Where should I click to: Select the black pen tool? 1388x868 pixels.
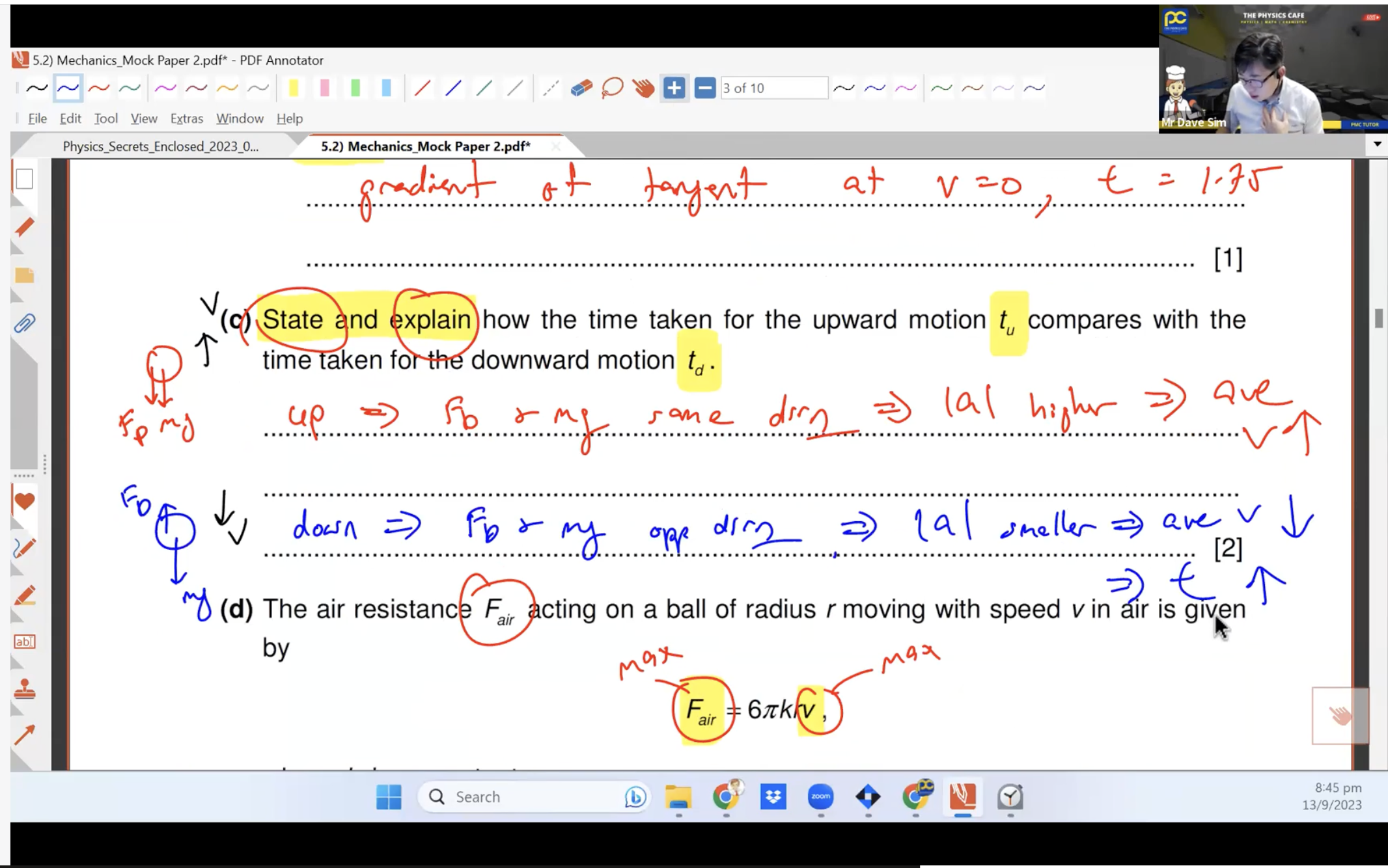pyautogui.click(x=37, y=88)
